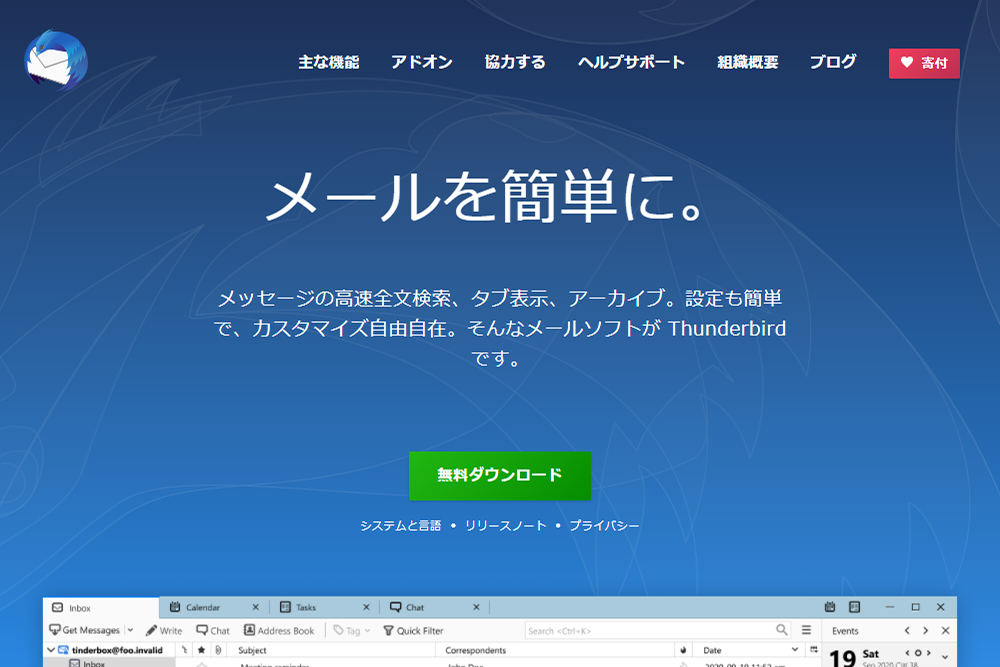Viewport: 1000px width, 667px height.
Task: Click the search magnifier icon
Action: 782,630
